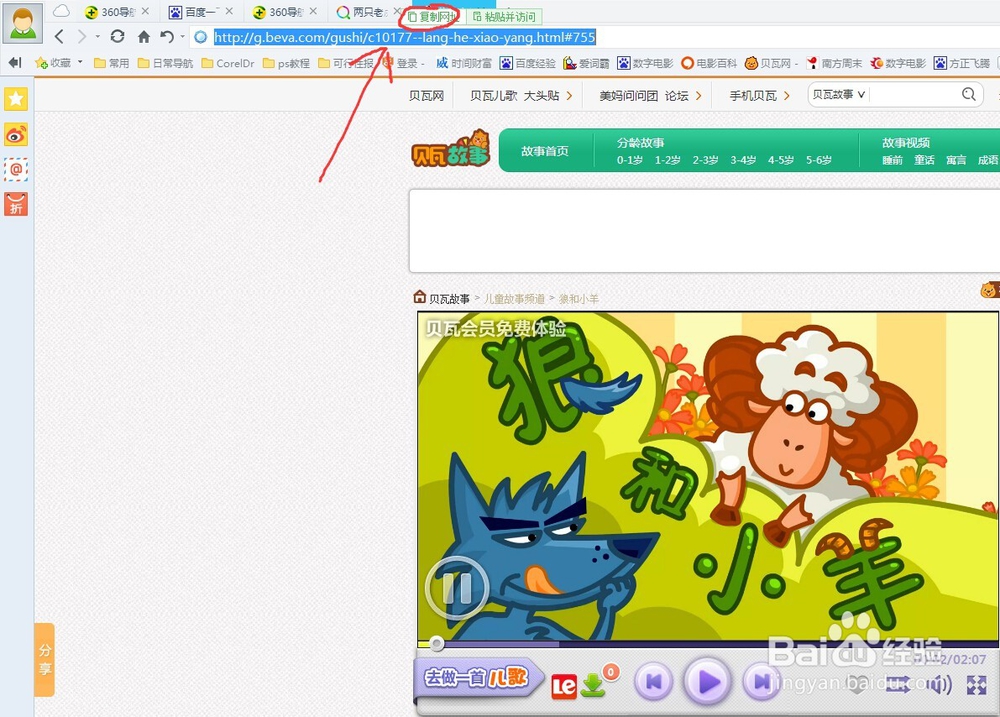Select the 童话 story video category

point(924,160)
